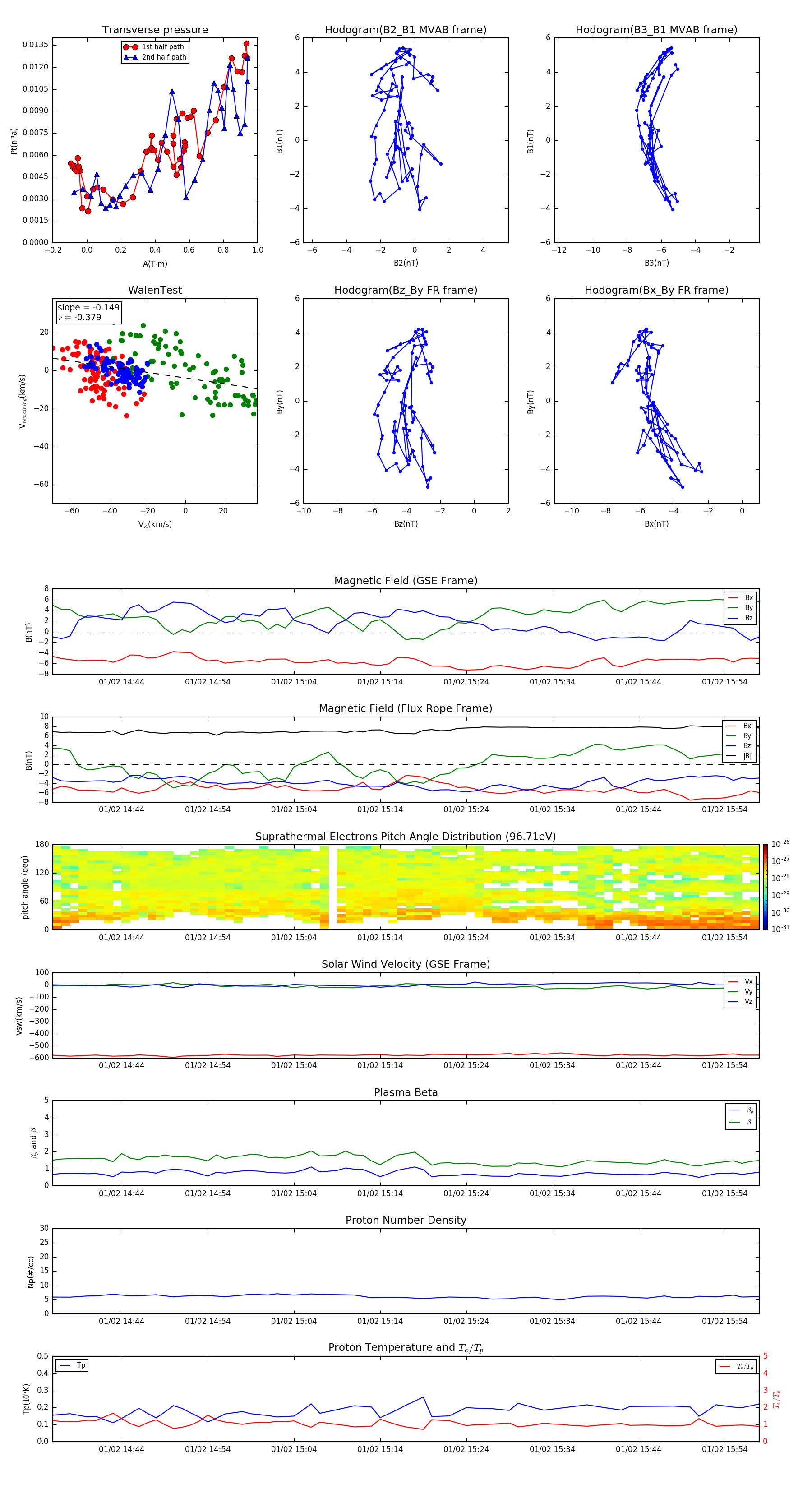The height and width of the screenshot is (1489, 812).
Task: Click the pitch angle color scale bar
Action: click(765, 887)
